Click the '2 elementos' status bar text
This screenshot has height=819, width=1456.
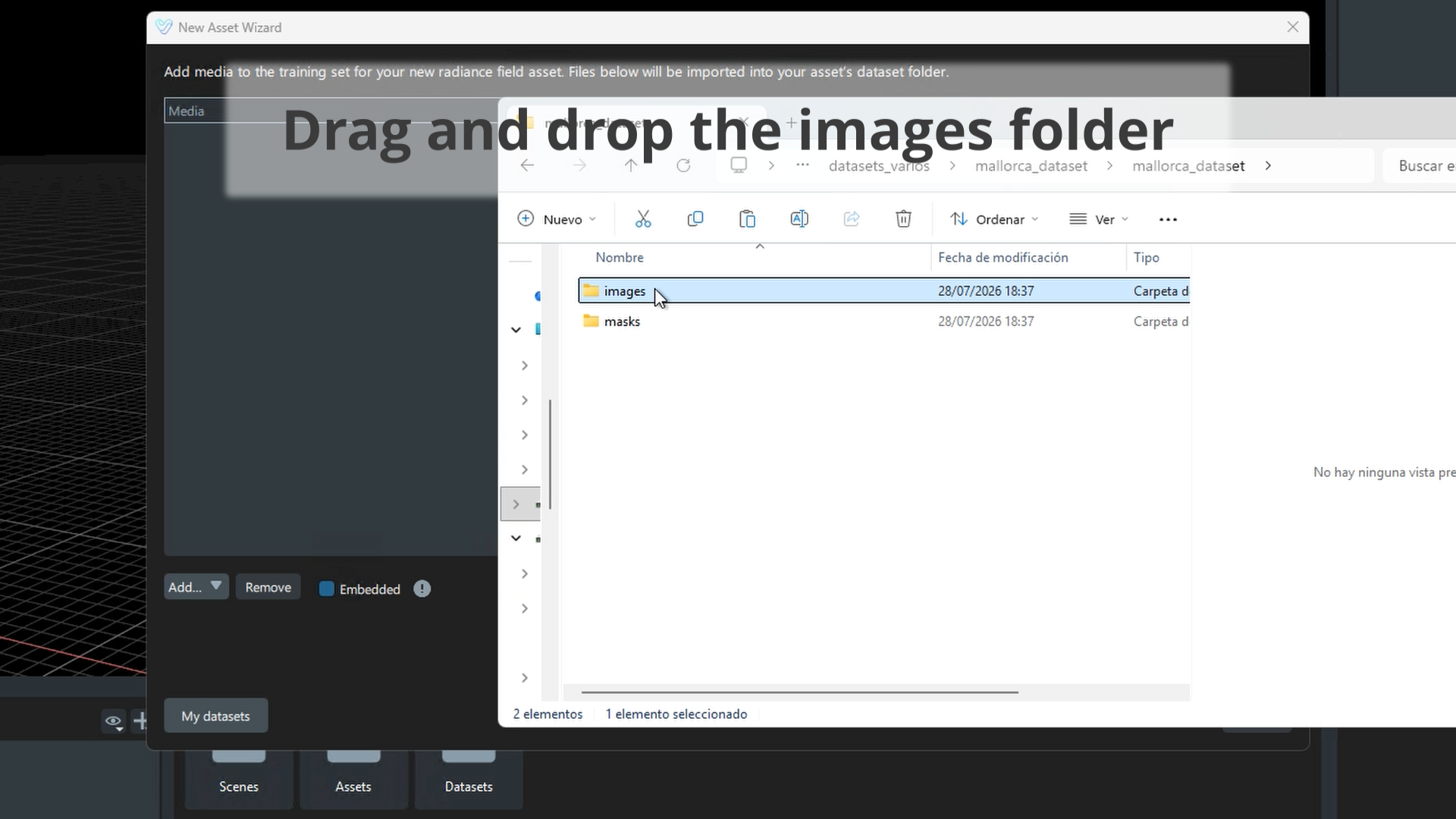click(x=548, y=714)
